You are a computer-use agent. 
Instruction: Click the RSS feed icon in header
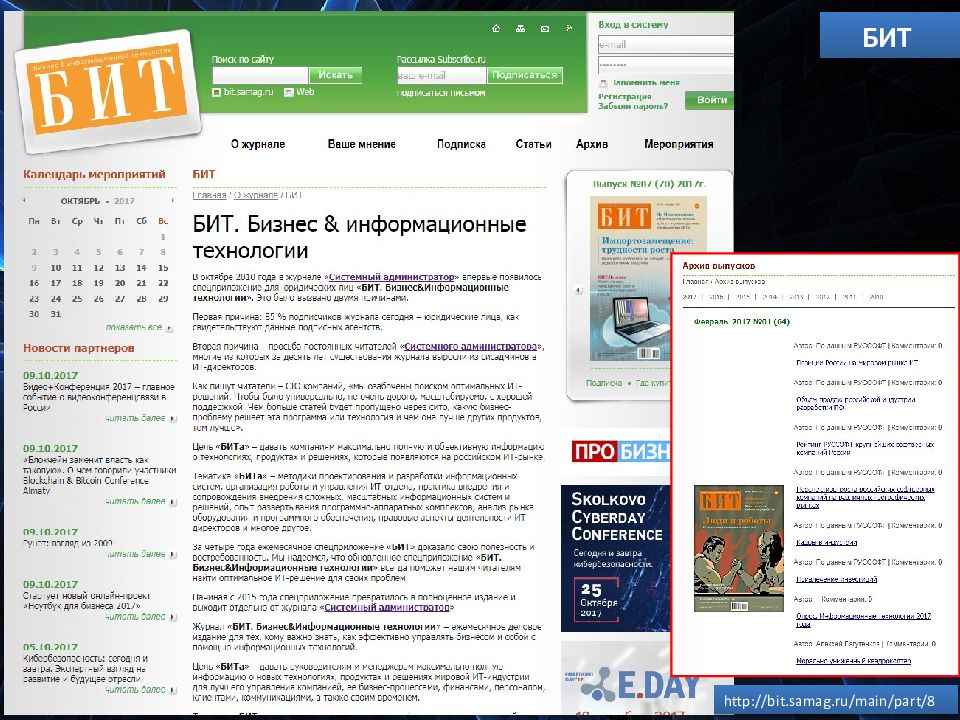(x=569, y=28)
